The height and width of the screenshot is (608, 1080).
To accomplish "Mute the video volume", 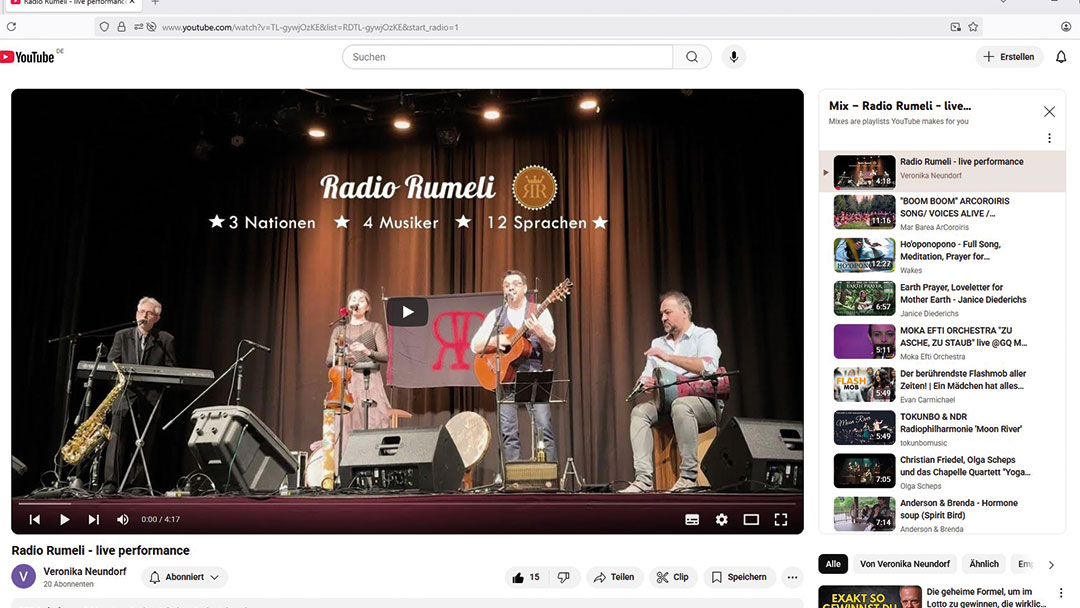I will click(123, 520).
